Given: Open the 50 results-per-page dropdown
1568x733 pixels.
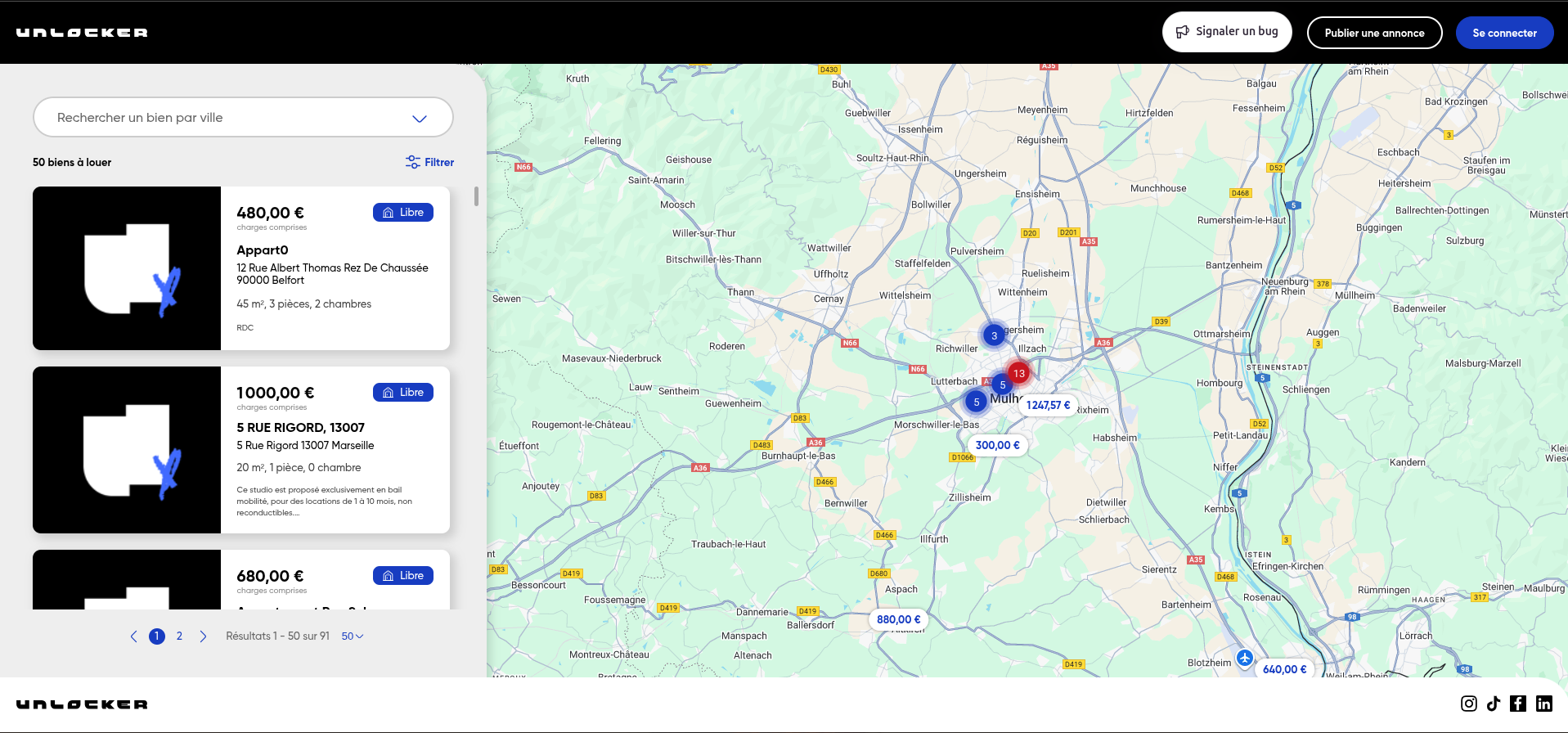Looking at the screenshot, I should (353, 636).
